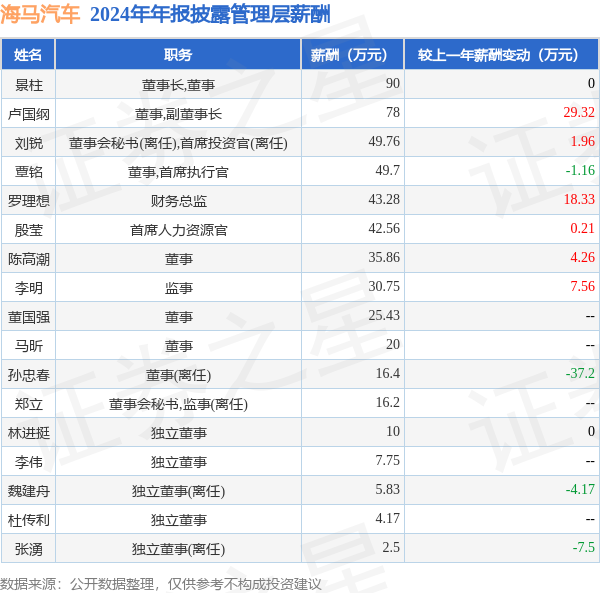This screenshot has height=593, width=600.
Task: Click the salary value 42.56
Action: [x=384, y=228]
